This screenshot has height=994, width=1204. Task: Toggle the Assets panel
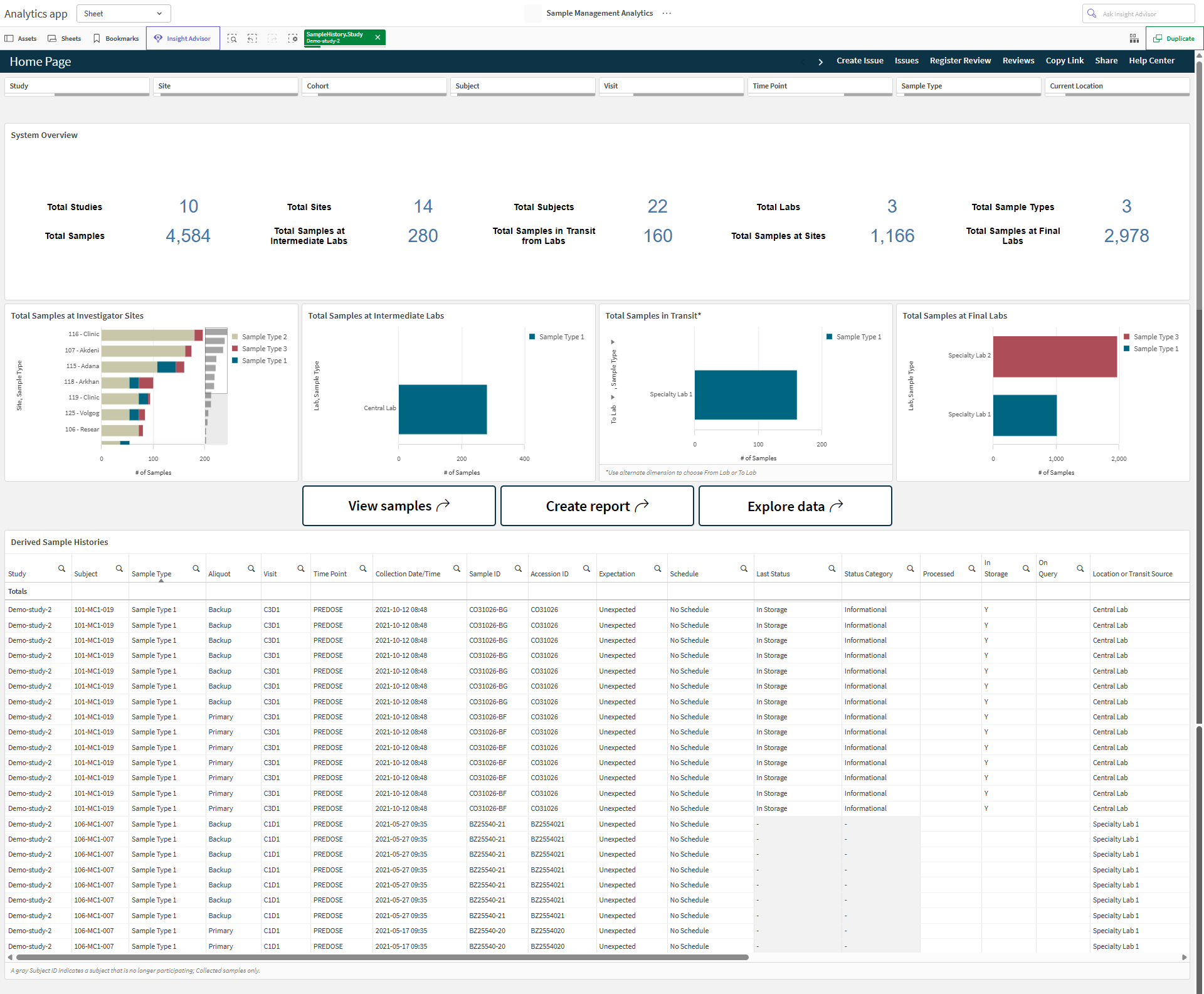21,38
